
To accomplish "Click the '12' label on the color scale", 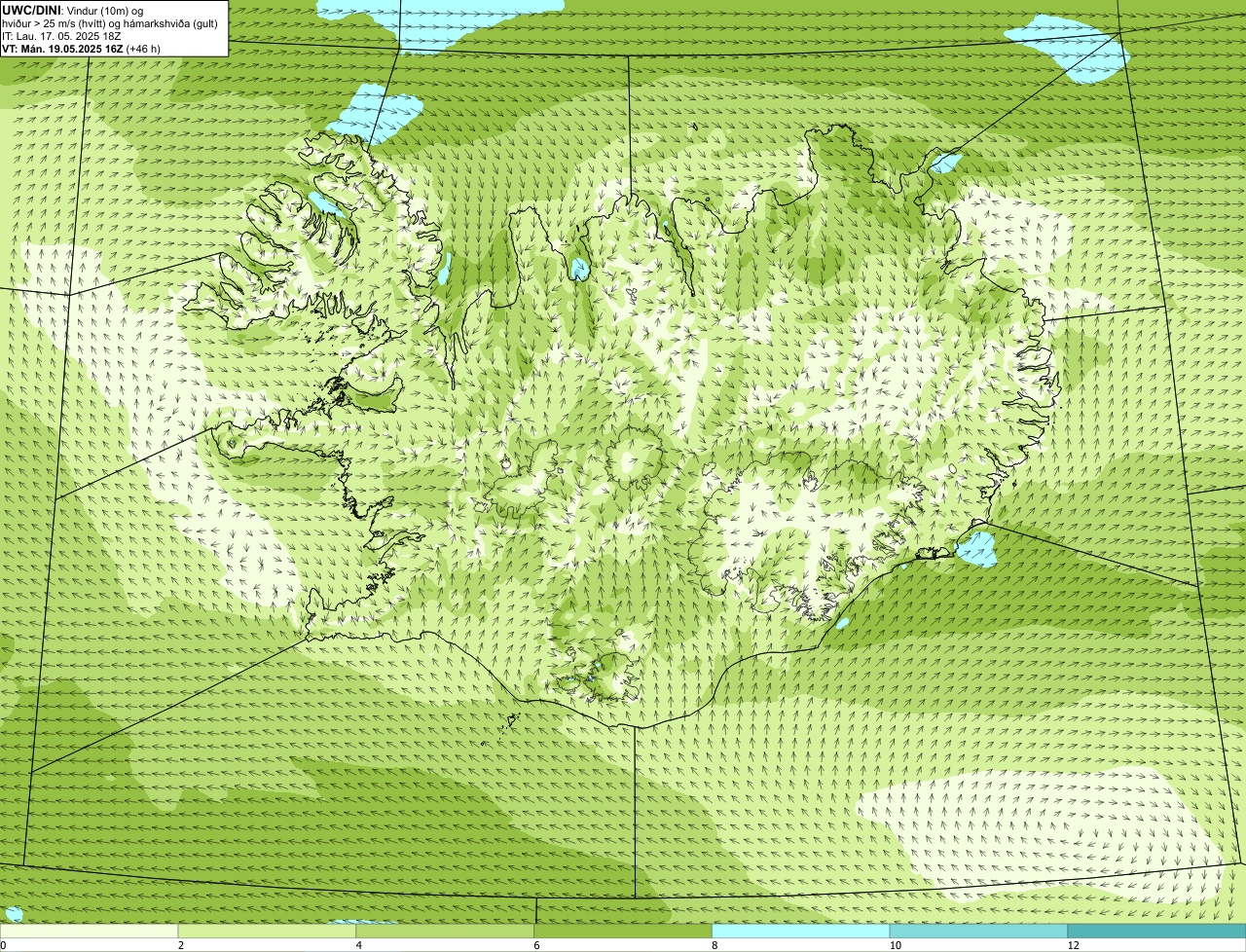I will [x=1074, y=945].
